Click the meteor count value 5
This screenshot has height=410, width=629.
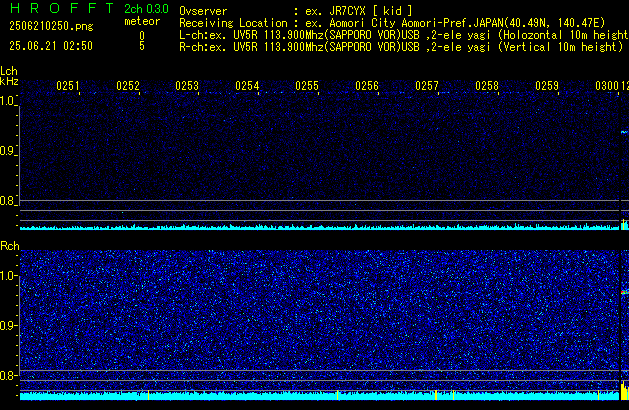[142, 46]
